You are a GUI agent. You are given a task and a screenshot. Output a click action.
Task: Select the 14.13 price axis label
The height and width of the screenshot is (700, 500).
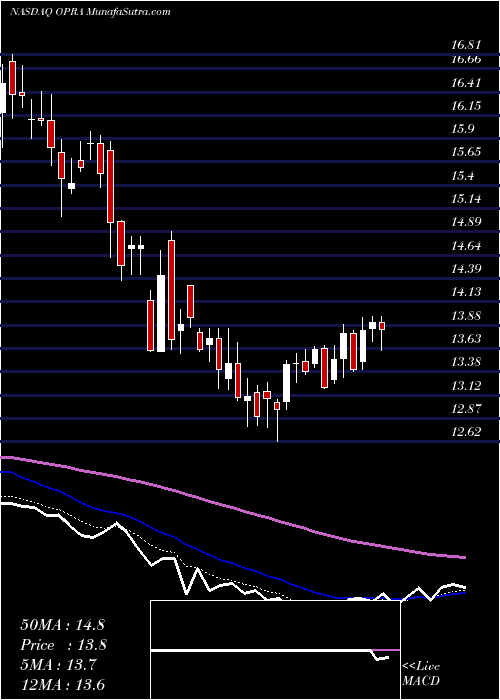(x=466, y=292)
